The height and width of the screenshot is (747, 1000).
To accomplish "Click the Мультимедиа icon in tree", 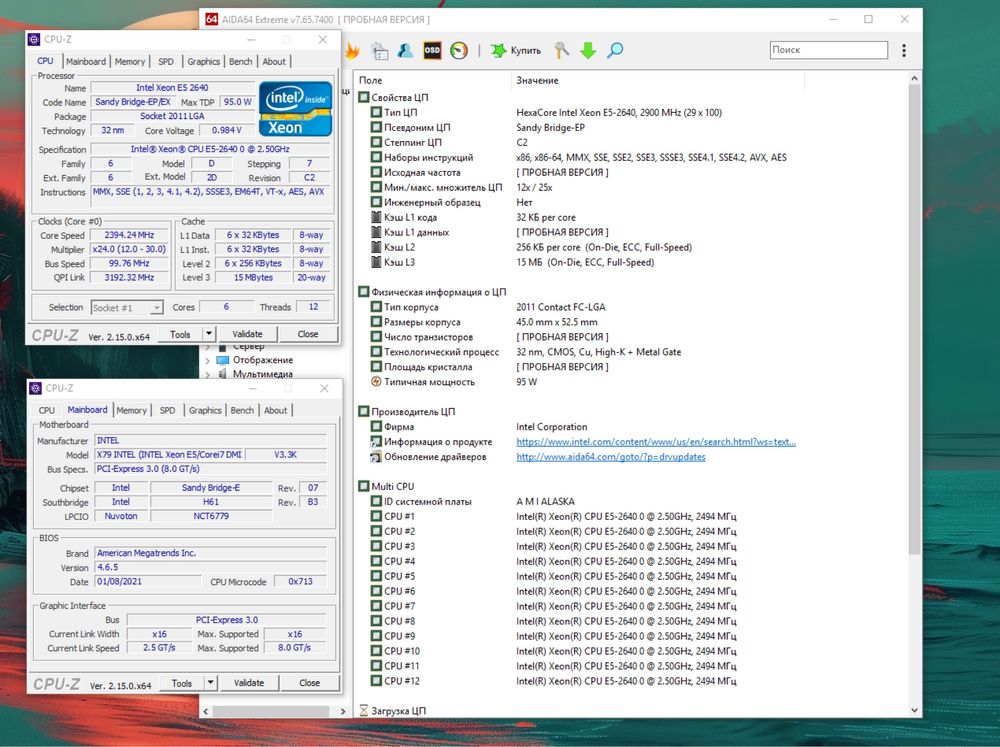I will tap(223, 374).
